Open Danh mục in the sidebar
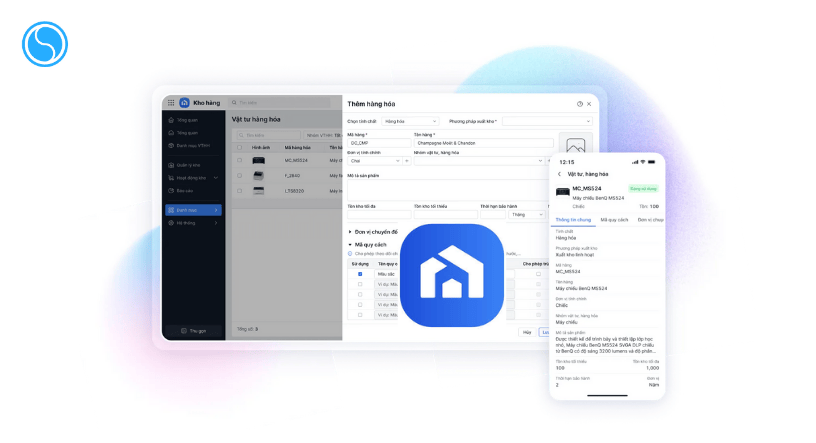The width and height of the screenshot is (816, 443). pyautogui.click(x=192, y=210)
